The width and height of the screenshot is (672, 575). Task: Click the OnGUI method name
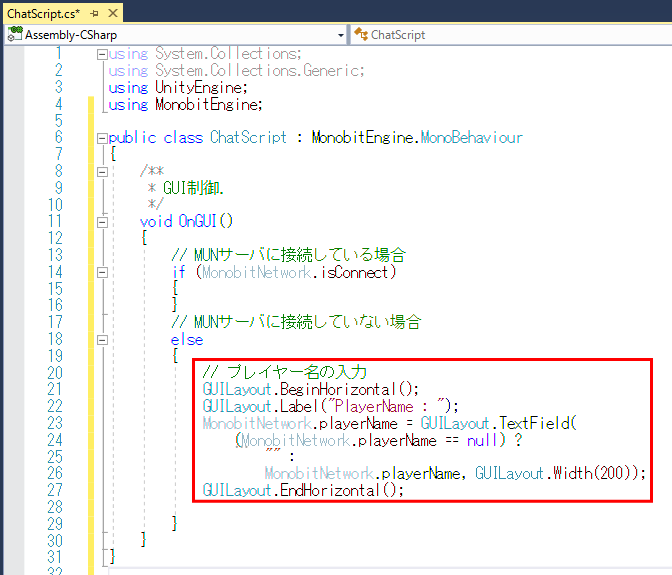[197, 222]
